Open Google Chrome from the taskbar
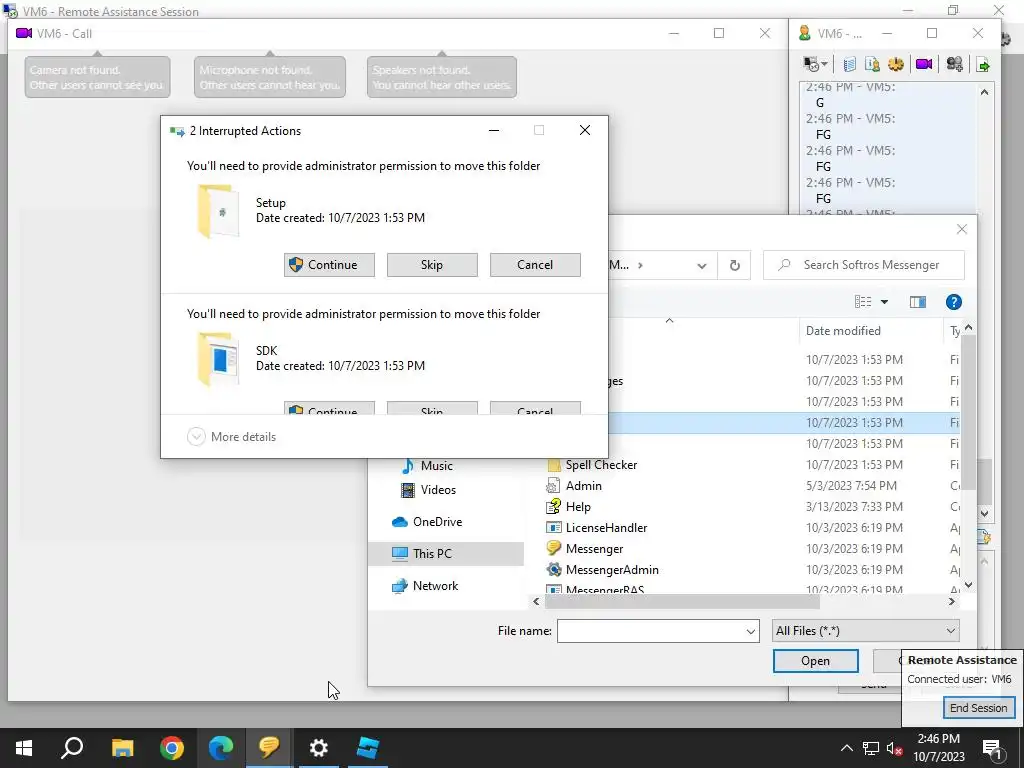 172,748
